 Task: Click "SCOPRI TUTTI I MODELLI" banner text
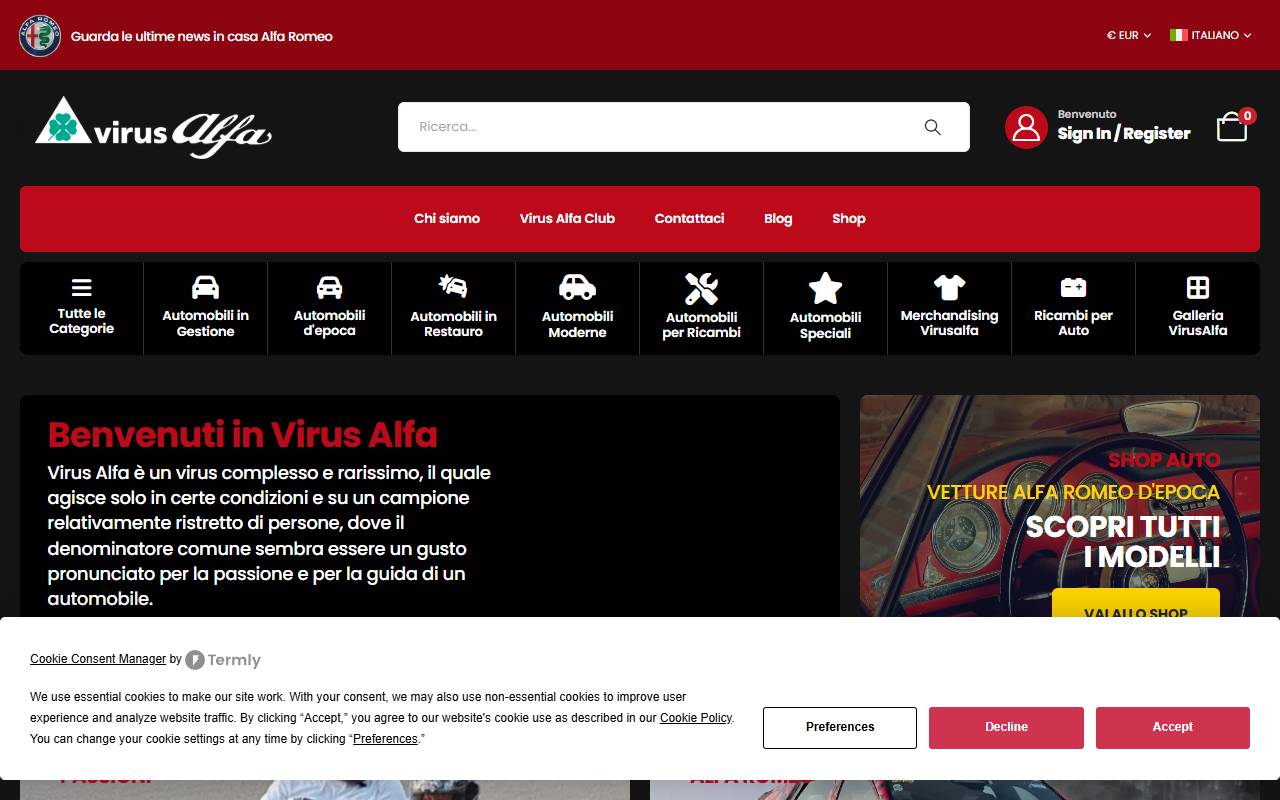1123,541
